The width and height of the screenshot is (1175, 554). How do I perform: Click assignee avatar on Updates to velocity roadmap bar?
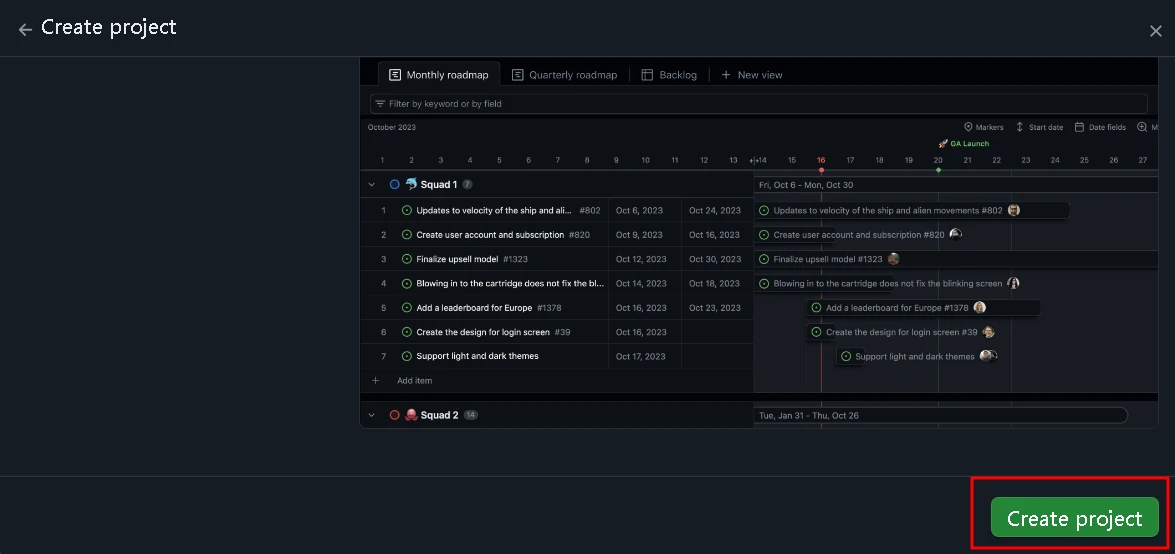click(1014, 211)
